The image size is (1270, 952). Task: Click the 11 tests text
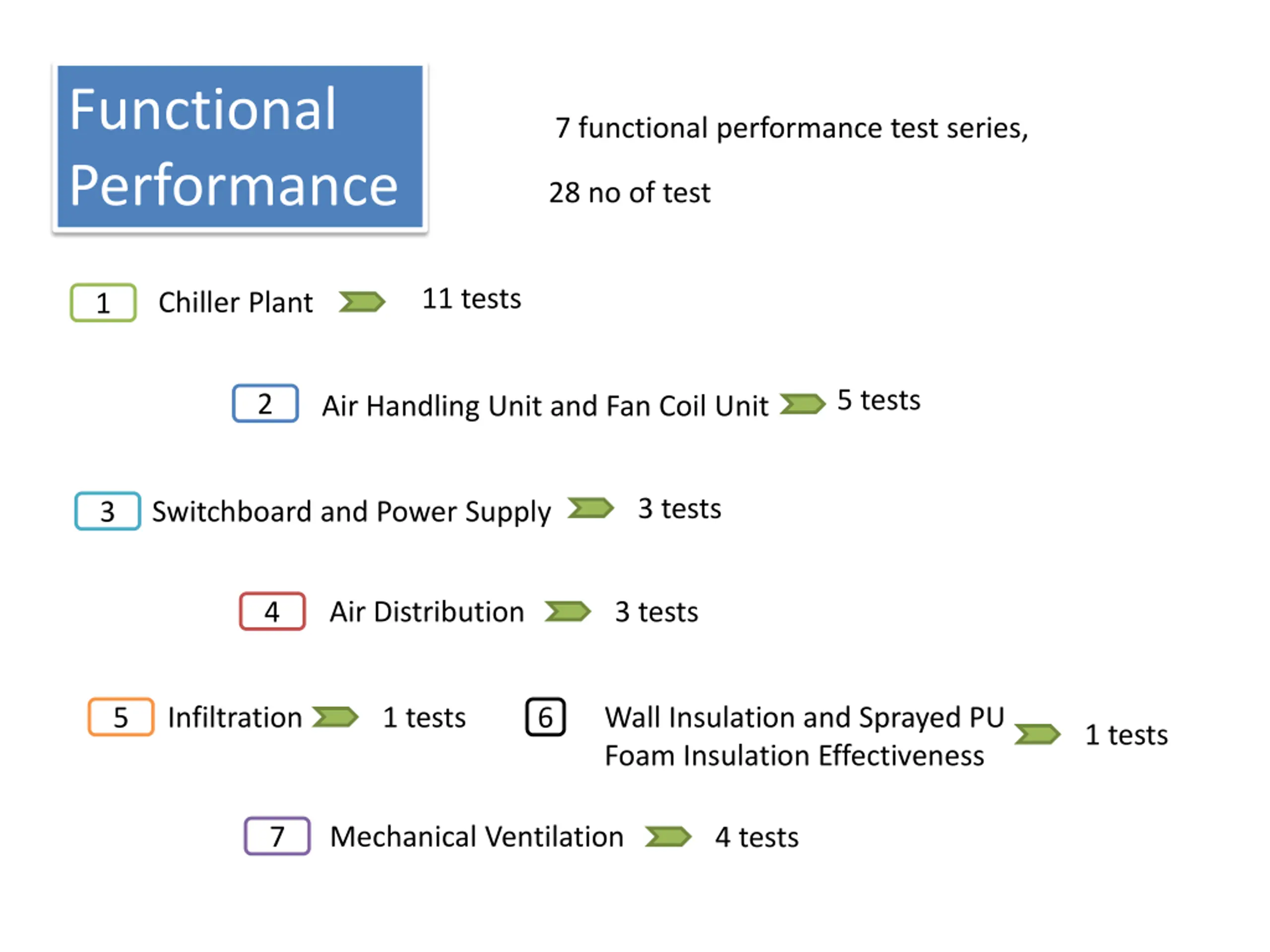pos(472,299)
